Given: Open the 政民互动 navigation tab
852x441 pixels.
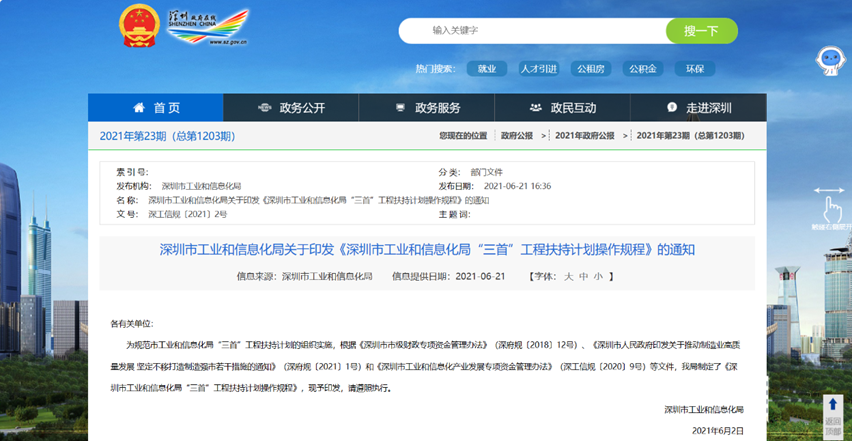Looking at the screenshot, I should click(562, 108).
